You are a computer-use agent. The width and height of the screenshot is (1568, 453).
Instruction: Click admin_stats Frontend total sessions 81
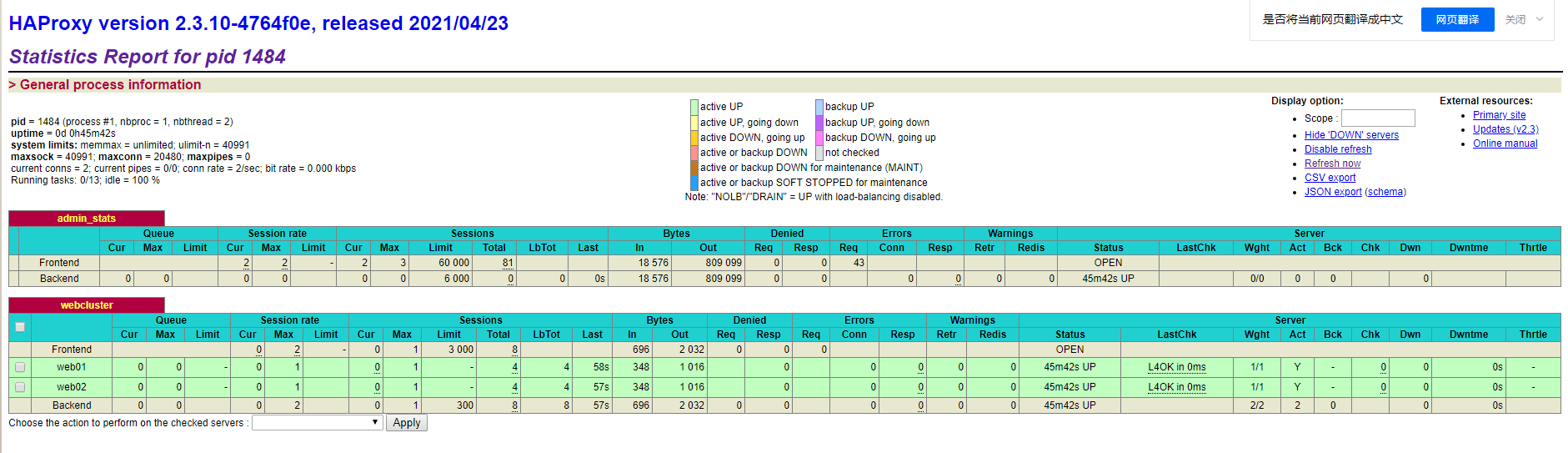pos(508,263)
